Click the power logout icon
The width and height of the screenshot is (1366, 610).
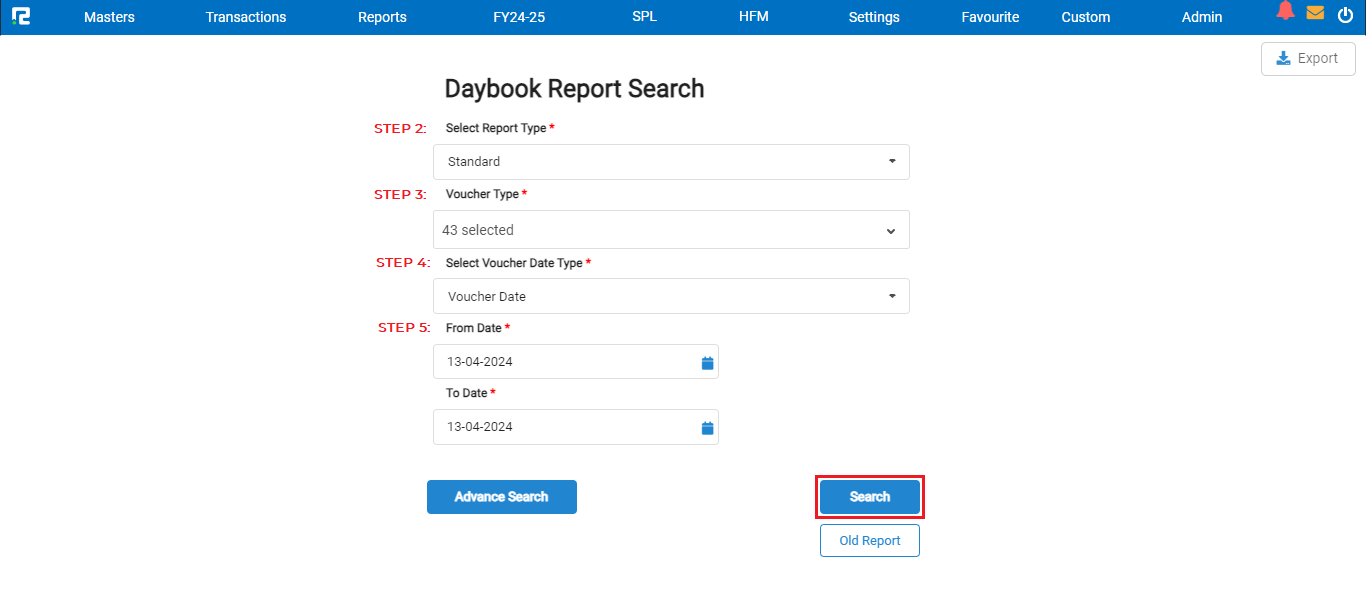(x=1345, y=14)
